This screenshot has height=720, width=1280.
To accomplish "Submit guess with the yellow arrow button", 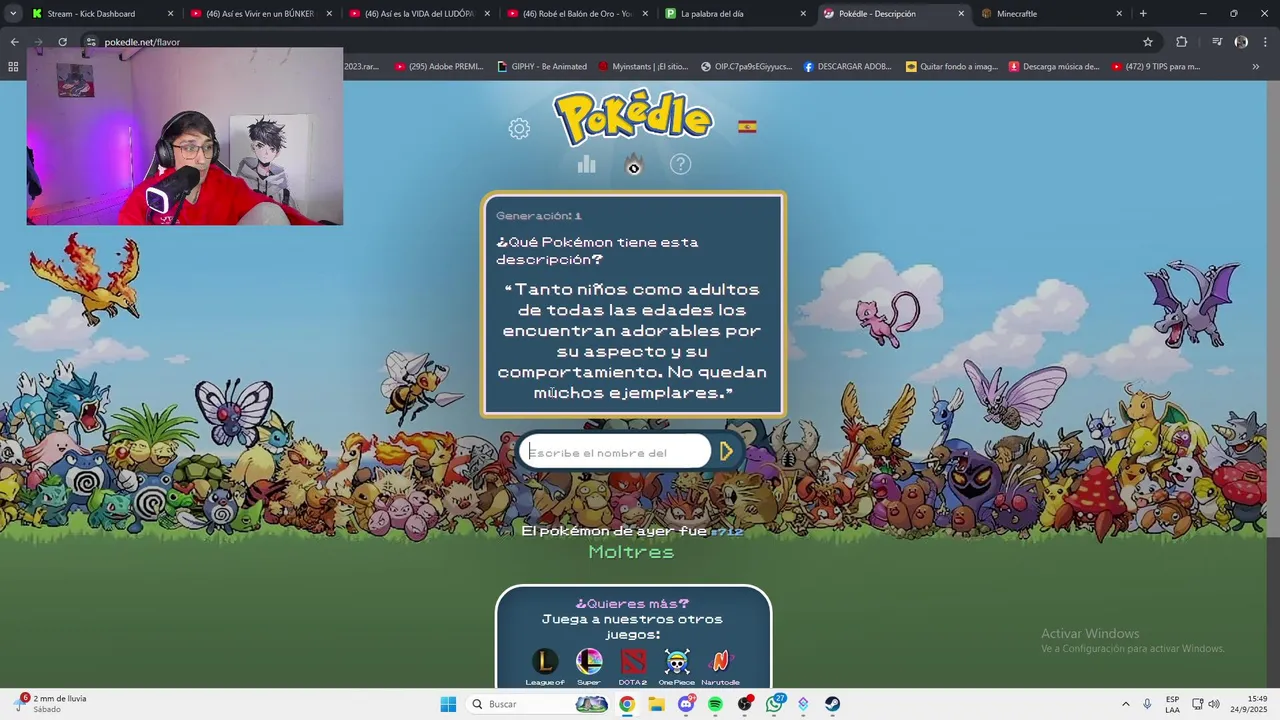I will [727, 452].
